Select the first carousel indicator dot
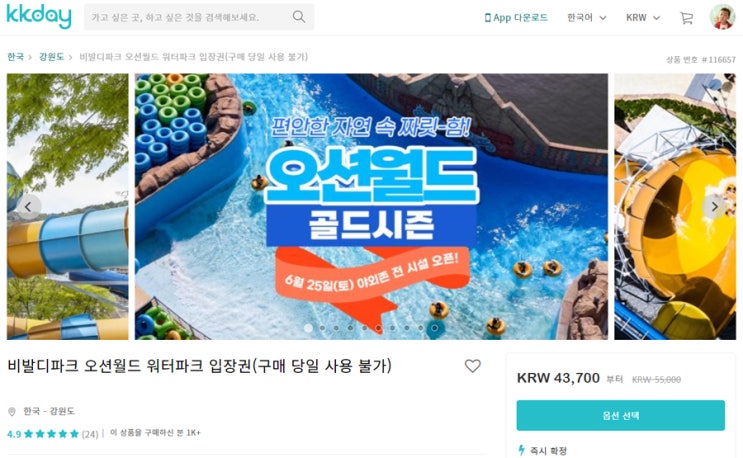This screenshot has width=743, height=458. 308,328
